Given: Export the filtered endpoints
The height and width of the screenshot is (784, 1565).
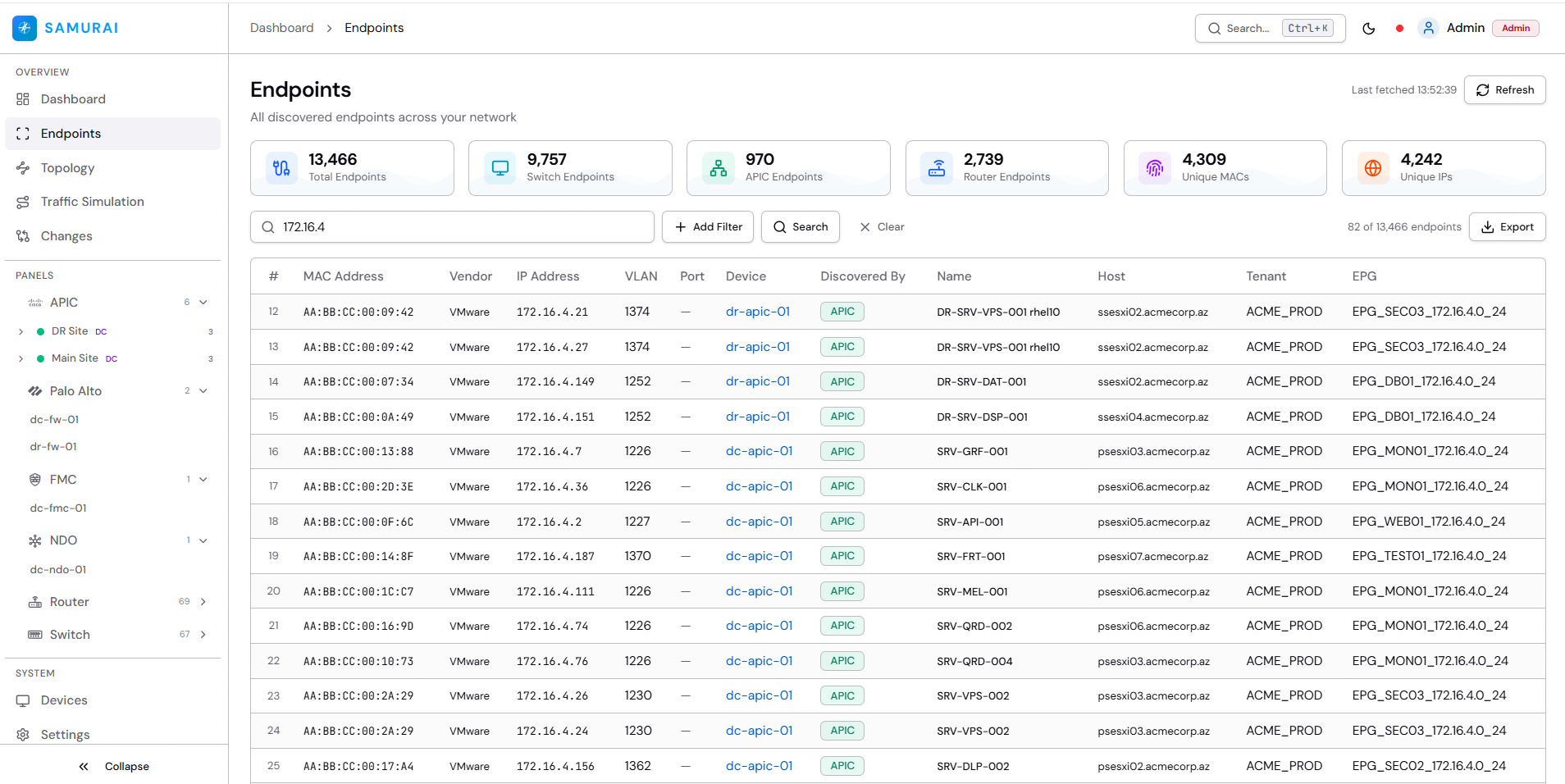Looking at the screenshot, I should (1507, 227).
